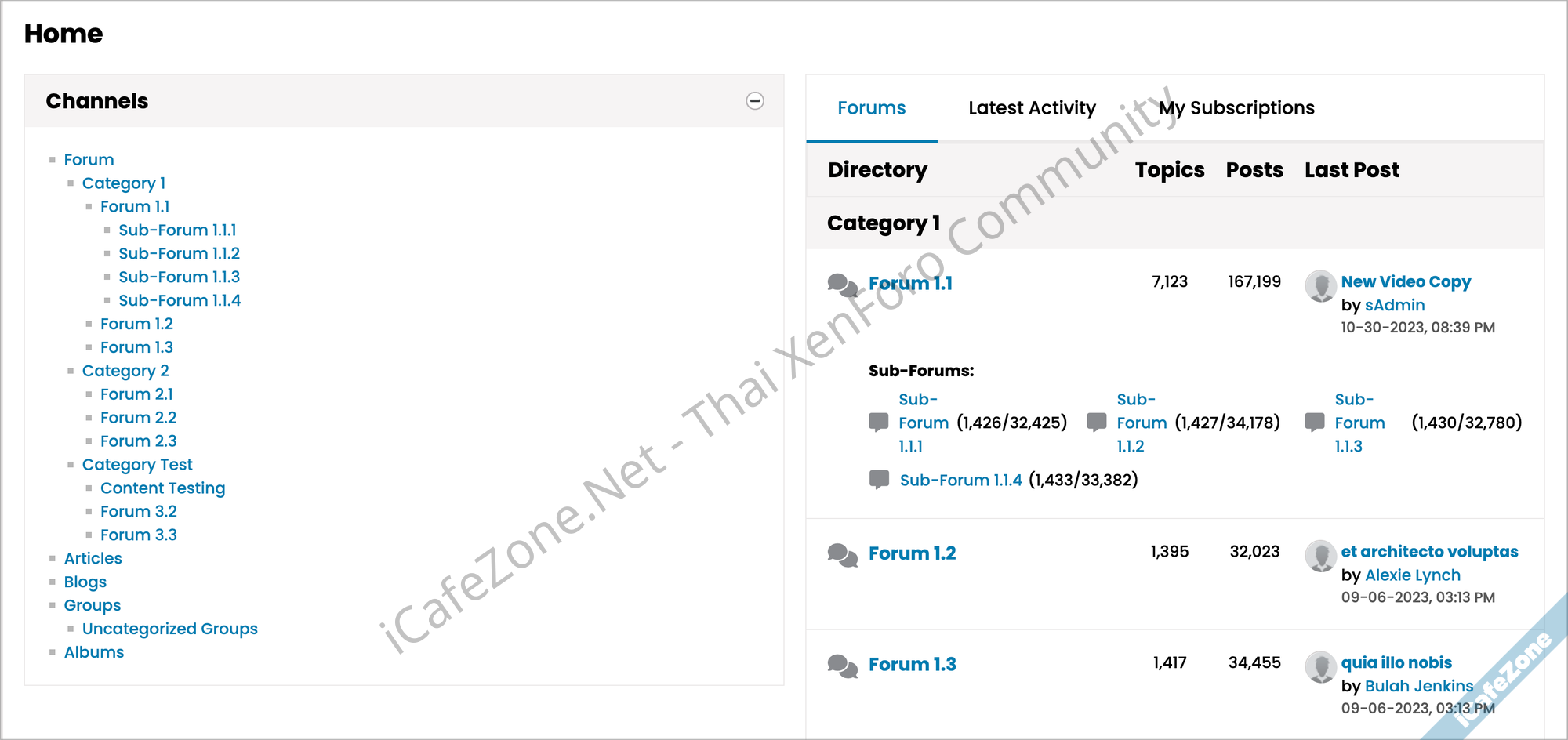
Task: Click Alexie Lynch's avatar image
Action: click(x=1320, y=556)
